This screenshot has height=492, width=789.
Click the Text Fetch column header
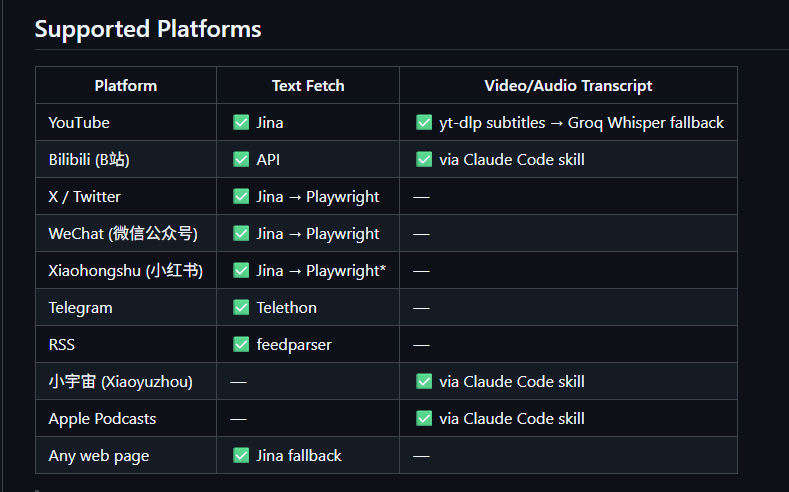tap(308, 86)
